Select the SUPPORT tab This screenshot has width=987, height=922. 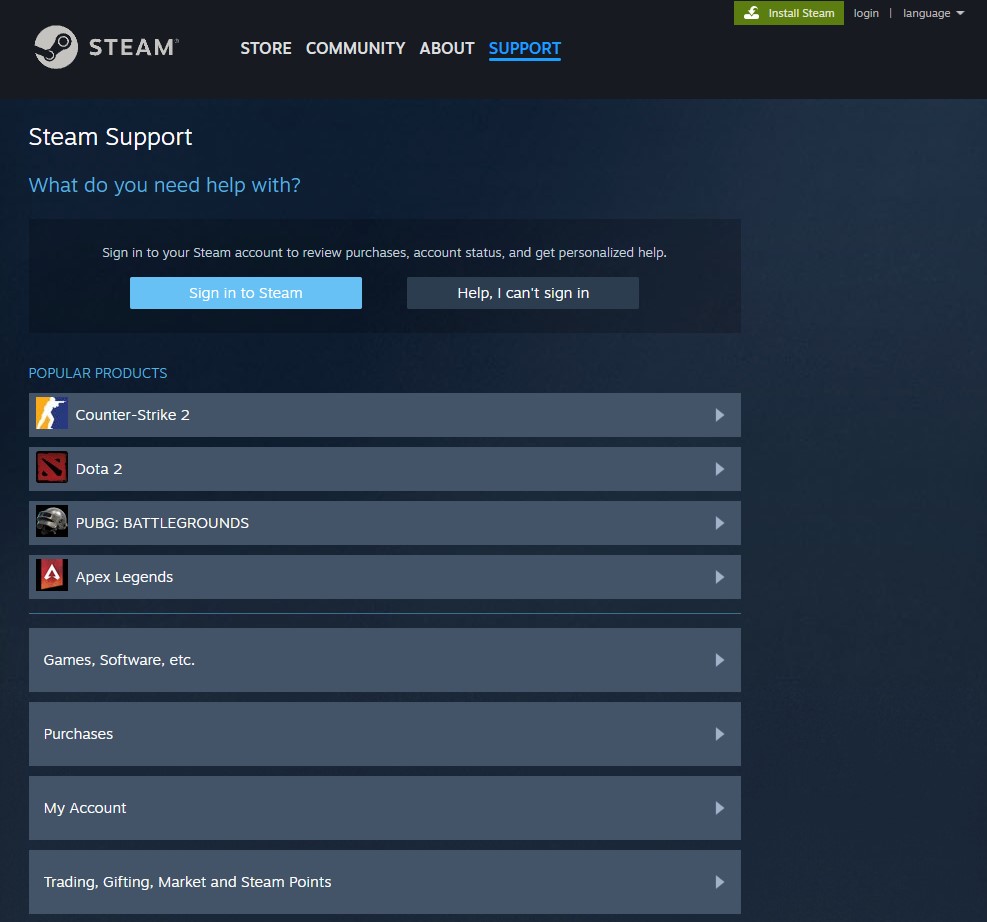pos(524,48)
